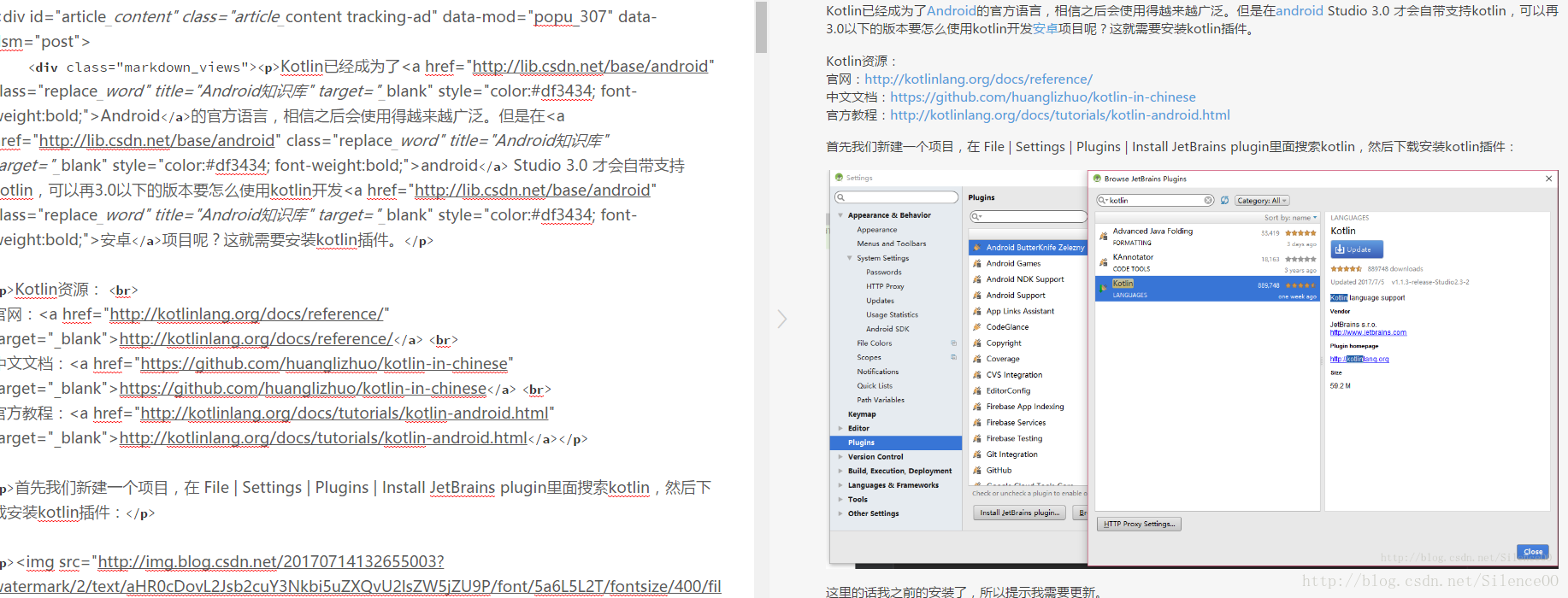This screenshot has width=1568, height=598.
Task: Collapse the Appearance & Behavior tree node
Action: [x=840, y=215]
